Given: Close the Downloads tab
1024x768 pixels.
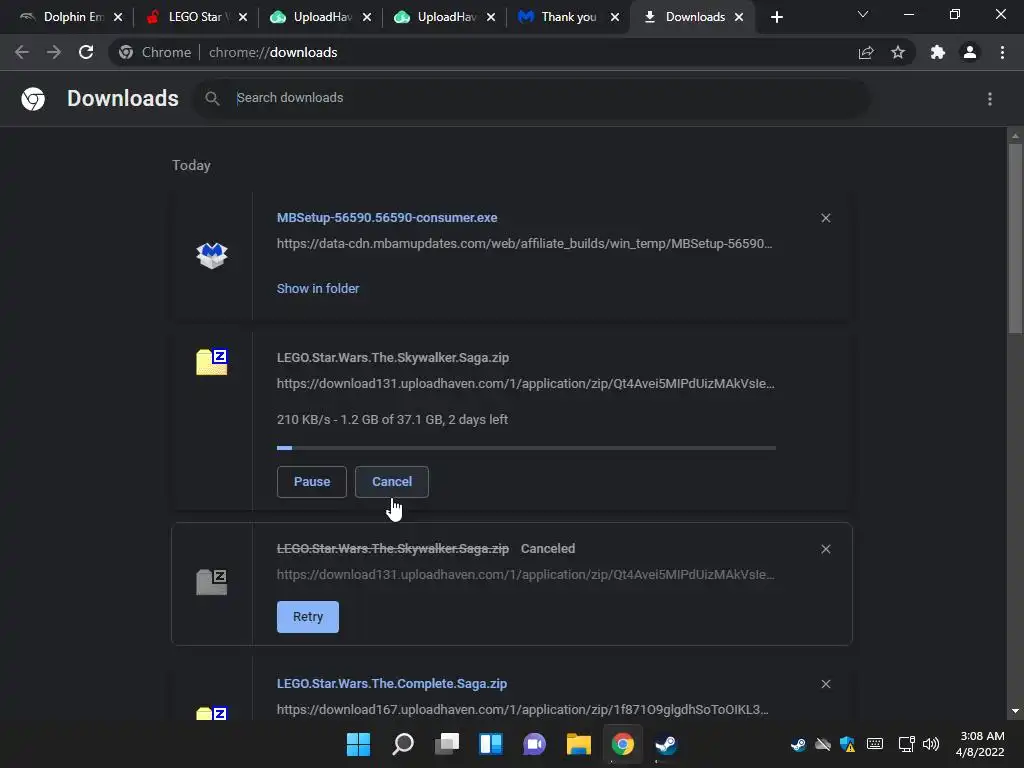Looking at the screenshot, I should pyautogui.click(x=739, y=18).
